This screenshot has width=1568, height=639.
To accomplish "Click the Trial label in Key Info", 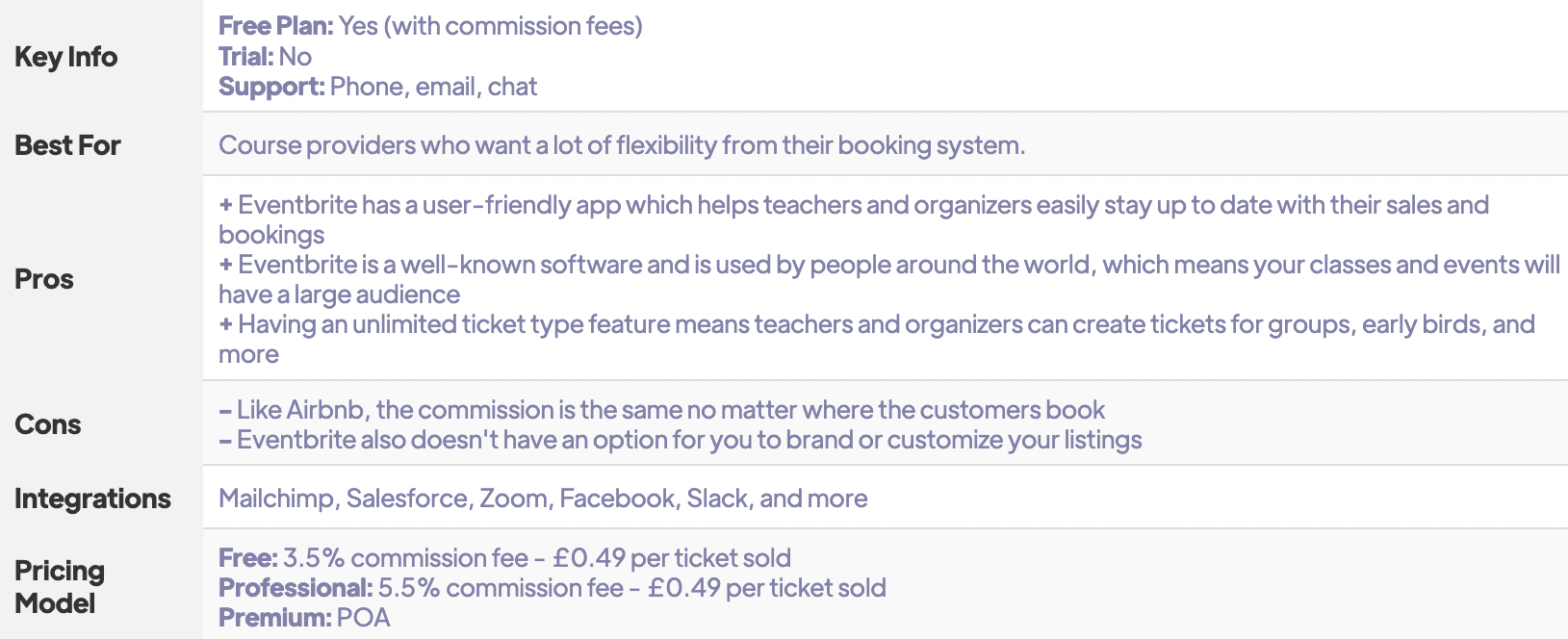I will pos(245,57).
